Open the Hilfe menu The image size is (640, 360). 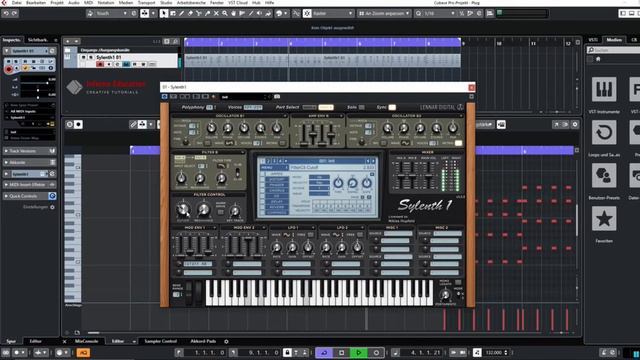point(270,2)
